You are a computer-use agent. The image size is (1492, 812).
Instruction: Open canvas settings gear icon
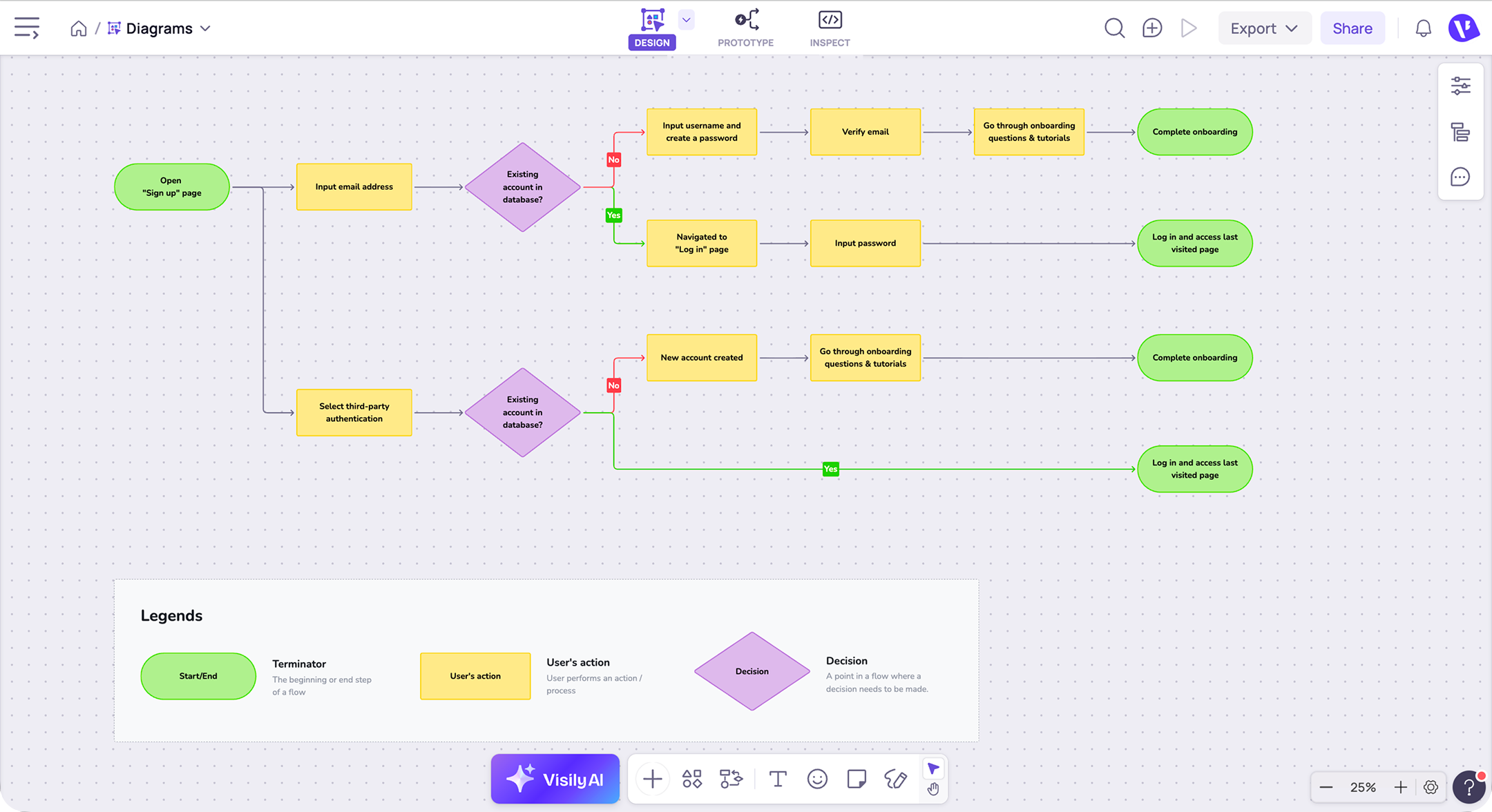pos(1431,787)
